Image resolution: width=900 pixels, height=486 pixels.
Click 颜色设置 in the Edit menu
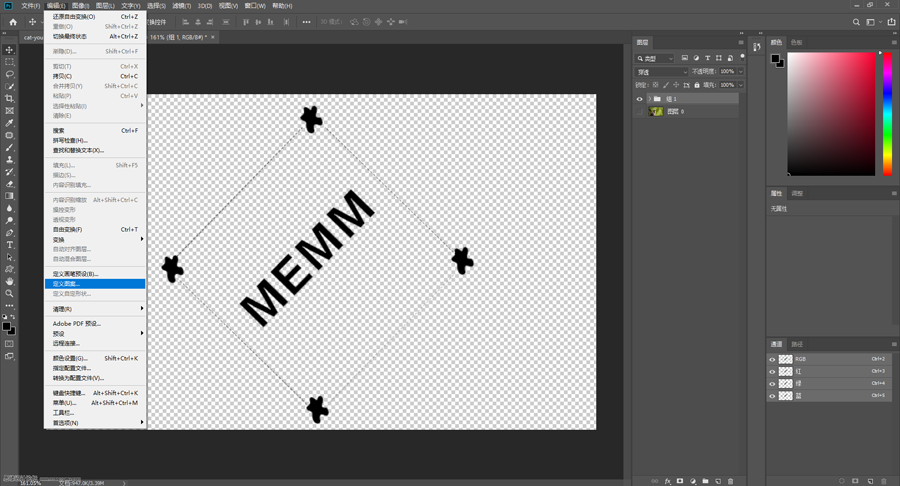[70, 358]
